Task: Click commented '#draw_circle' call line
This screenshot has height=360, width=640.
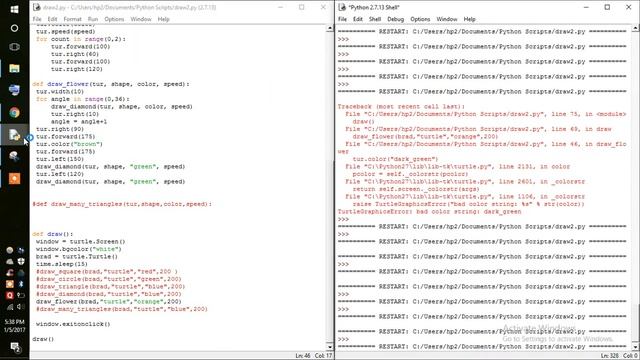Action: [x=109, y=279]
